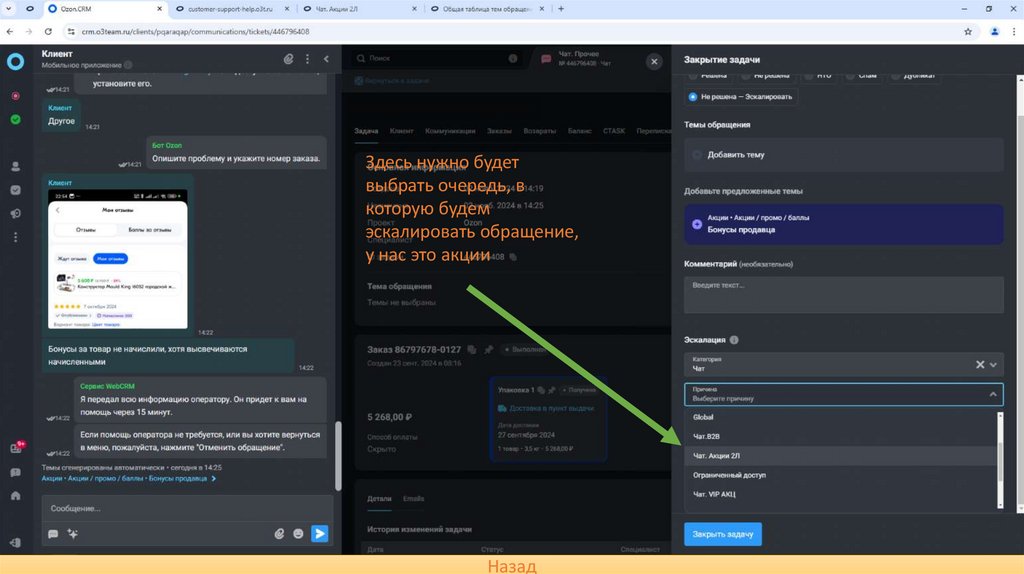Open the Возвраты tab
The width and height of the screenshot is (1024, 574).
pos(539,131)
